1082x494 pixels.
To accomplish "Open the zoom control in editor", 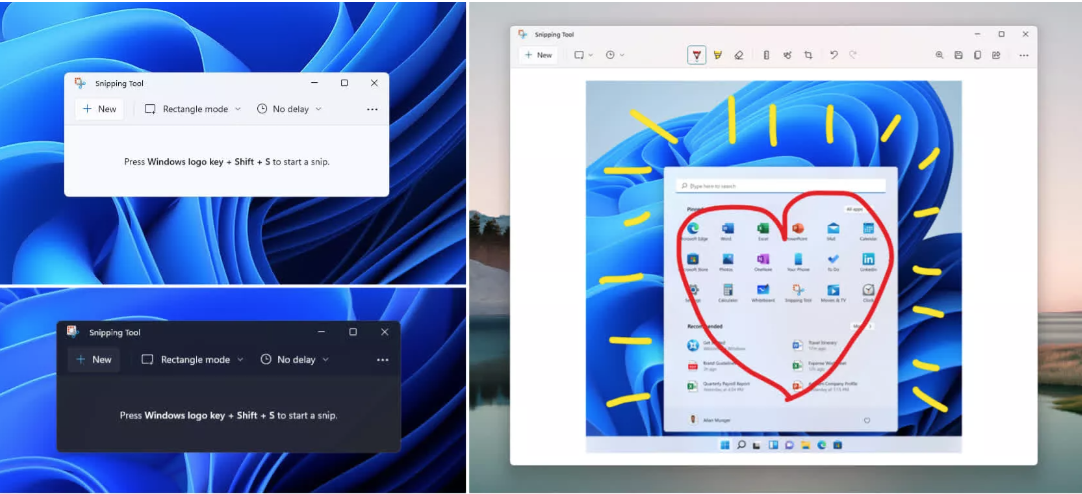I will click(x=939, y=55).
